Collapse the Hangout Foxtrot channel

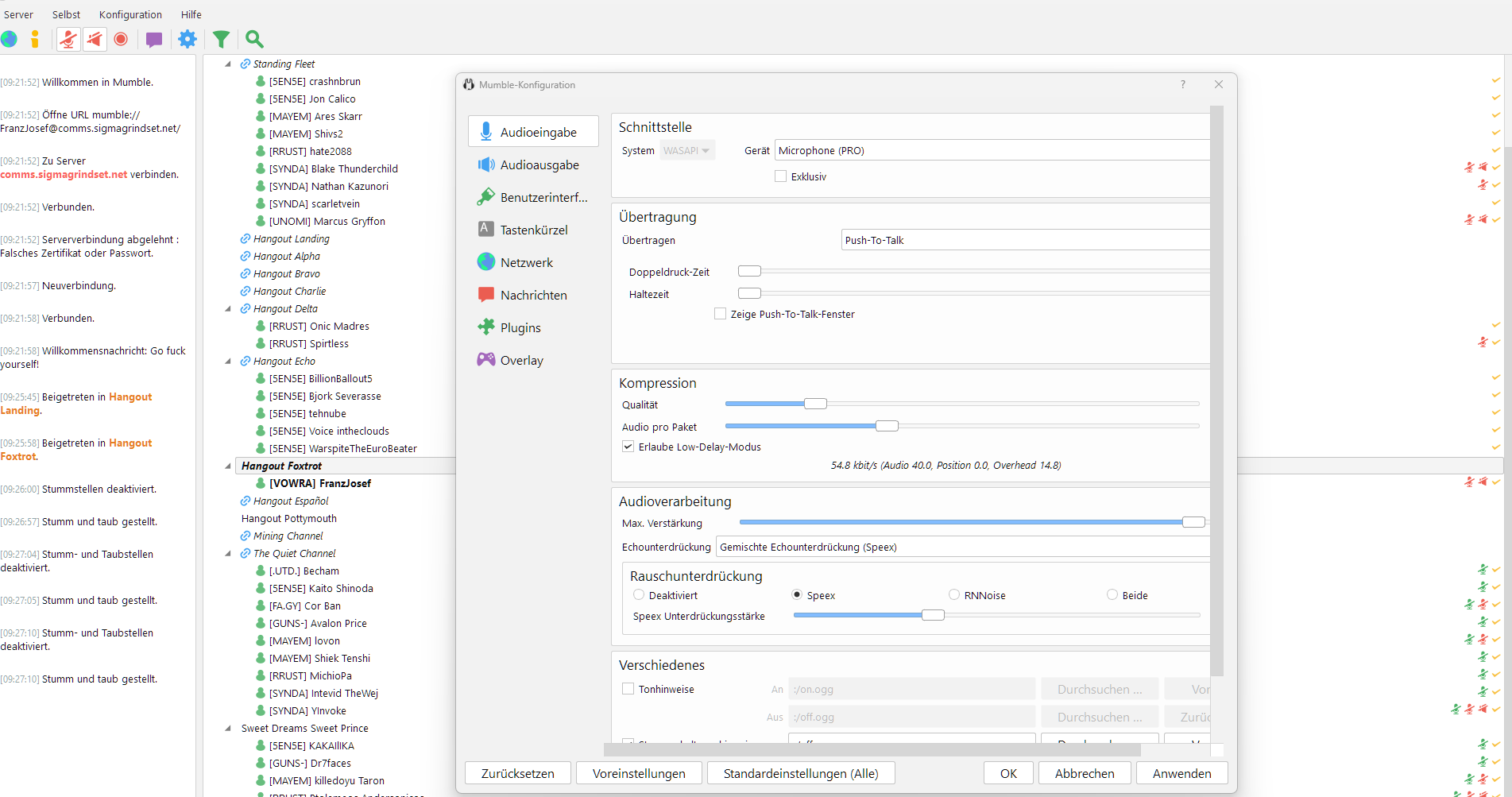click(x=228, y=466)
